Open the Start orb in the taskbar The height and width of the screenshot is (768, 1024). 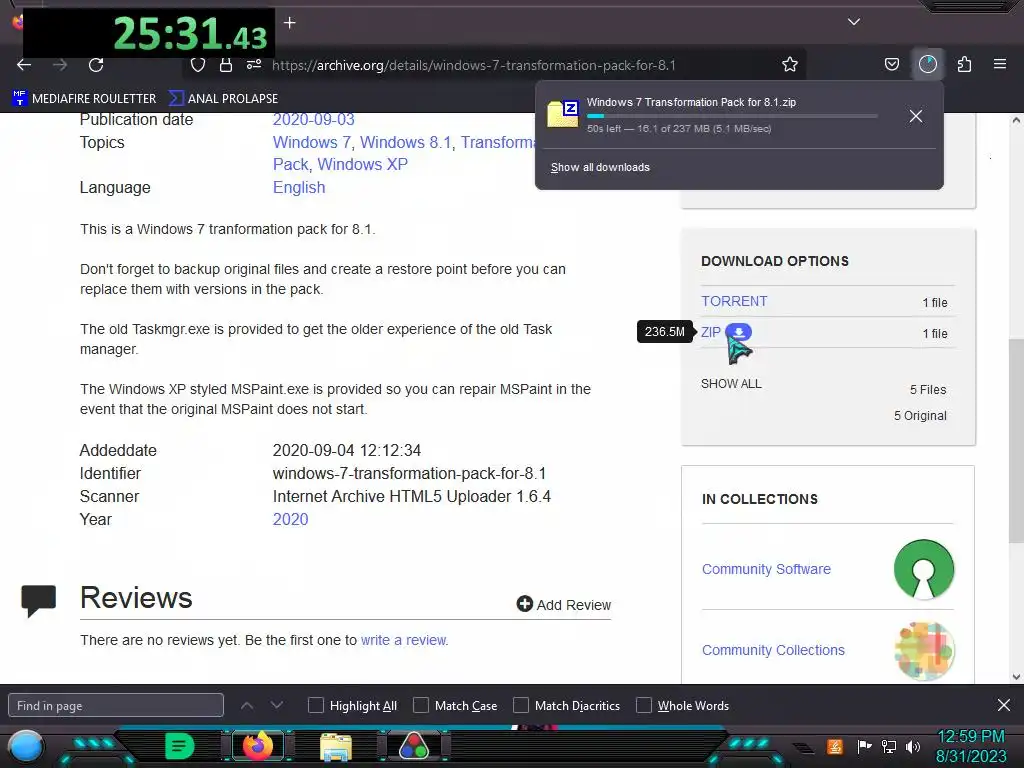pyautogui.click(x=25, y=746)
